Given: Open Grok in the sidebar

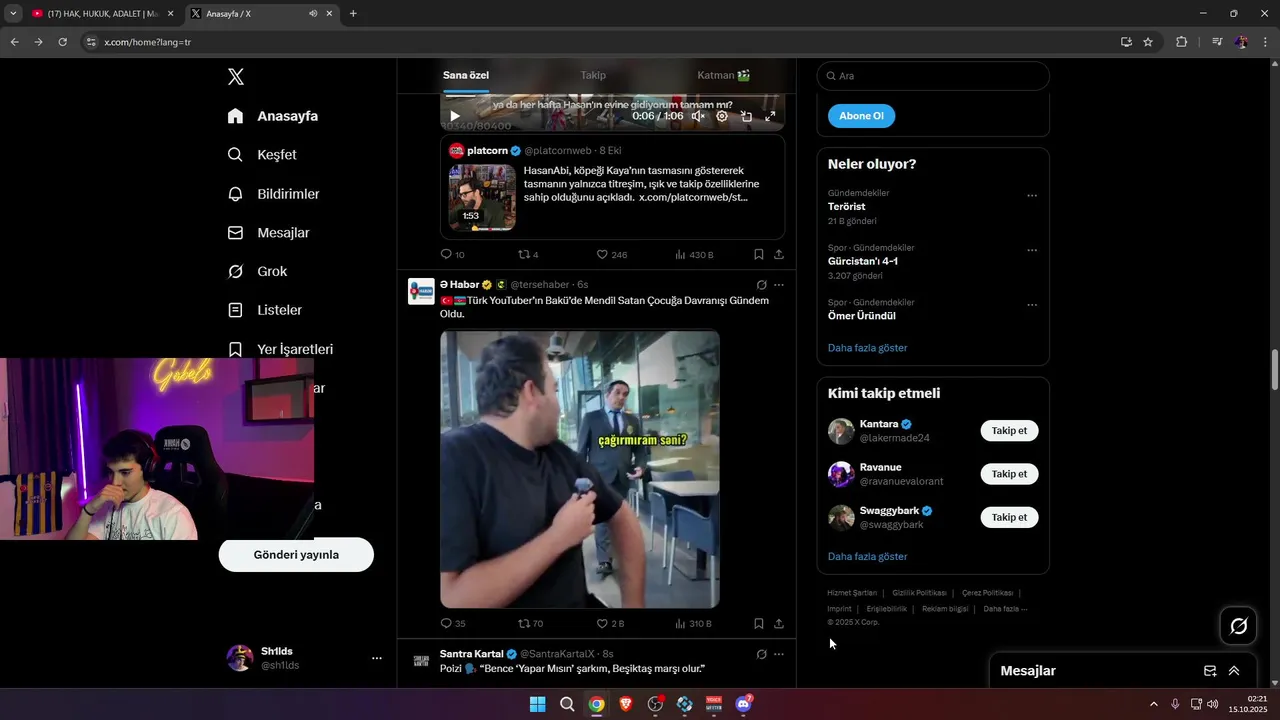Looking at the screenshot, I should pyautogui.click(x=257, y=272).
